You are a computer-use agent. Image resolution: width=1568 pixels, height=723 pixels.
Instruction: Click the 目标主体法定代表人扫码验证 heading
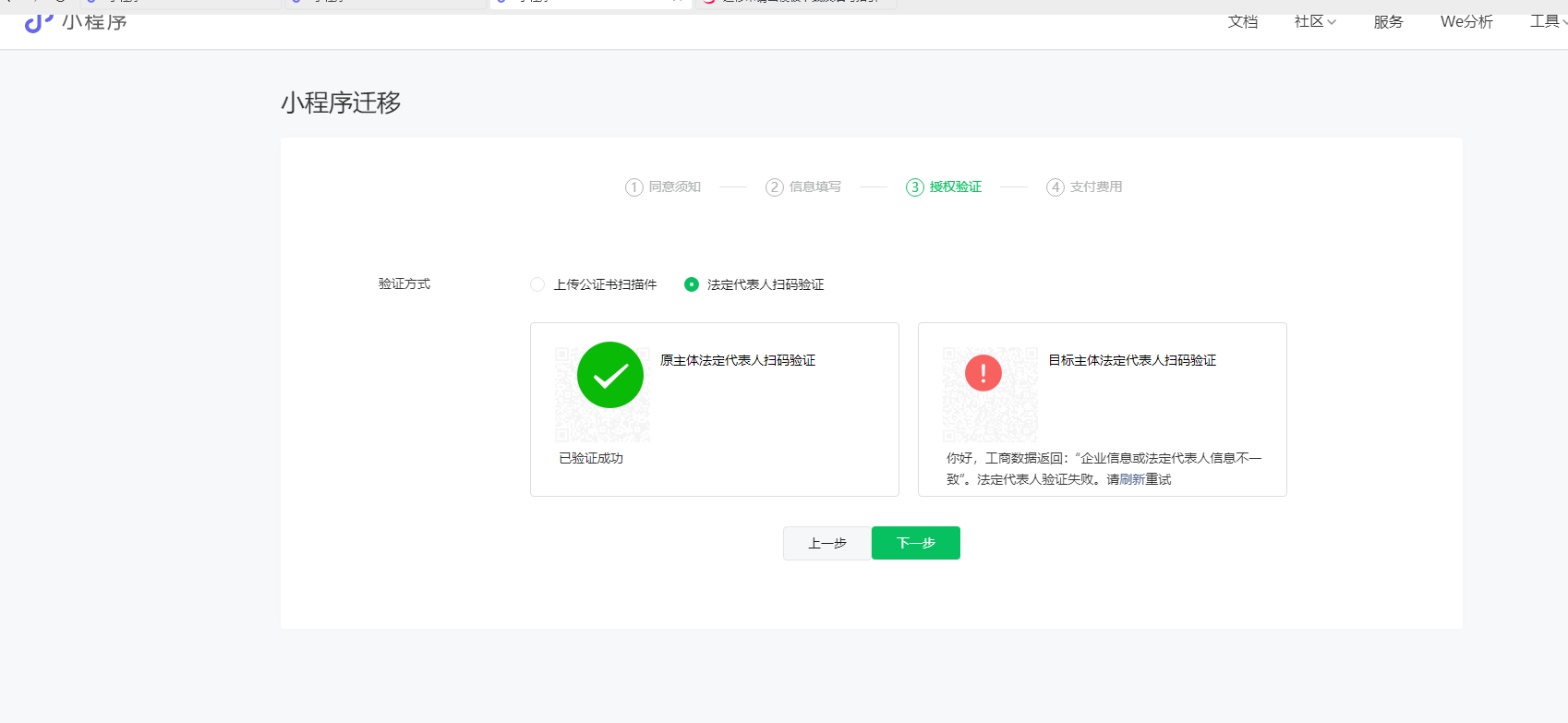[x=1132, y=360]
